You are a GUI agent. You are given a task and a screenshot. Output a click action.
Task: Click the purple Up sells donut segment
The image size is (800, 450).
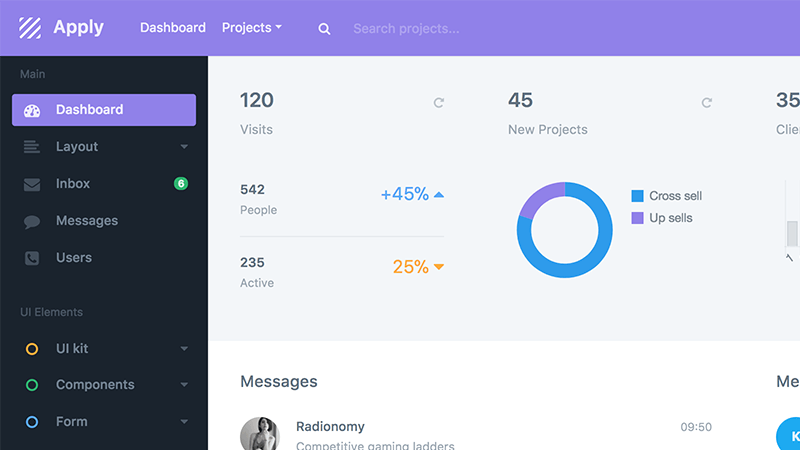coord(541,195)
